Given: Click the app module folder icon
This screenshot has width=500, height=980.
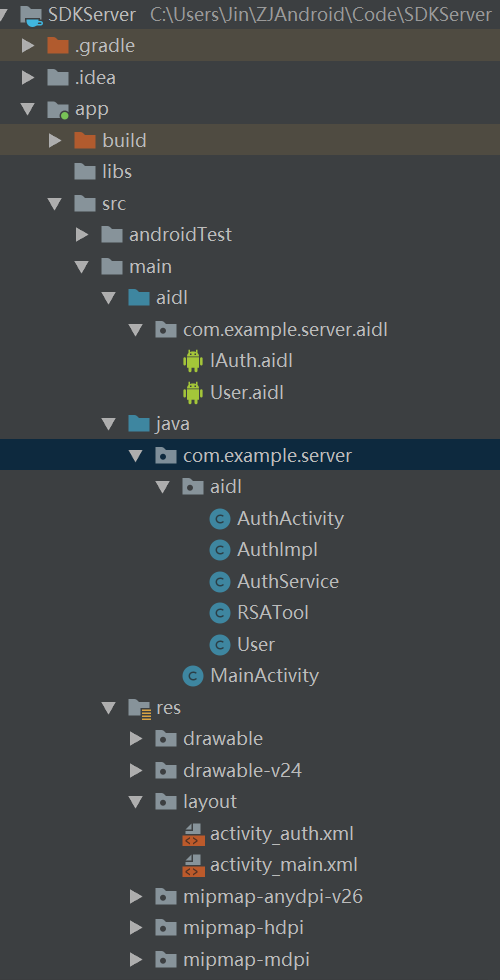Looking at the screenshot, I should point(58,109).
